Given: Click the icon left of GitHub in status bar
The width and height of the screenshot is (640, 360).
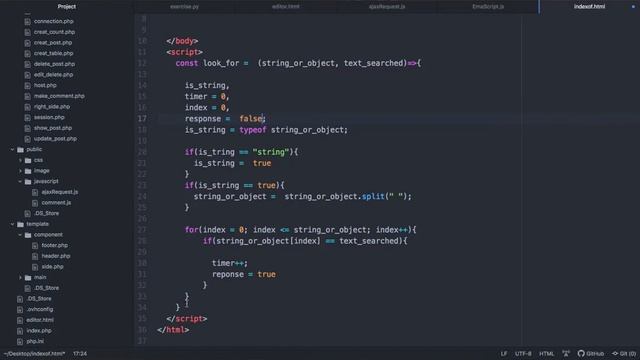Looking at the screenshot, I should (566, 353).
